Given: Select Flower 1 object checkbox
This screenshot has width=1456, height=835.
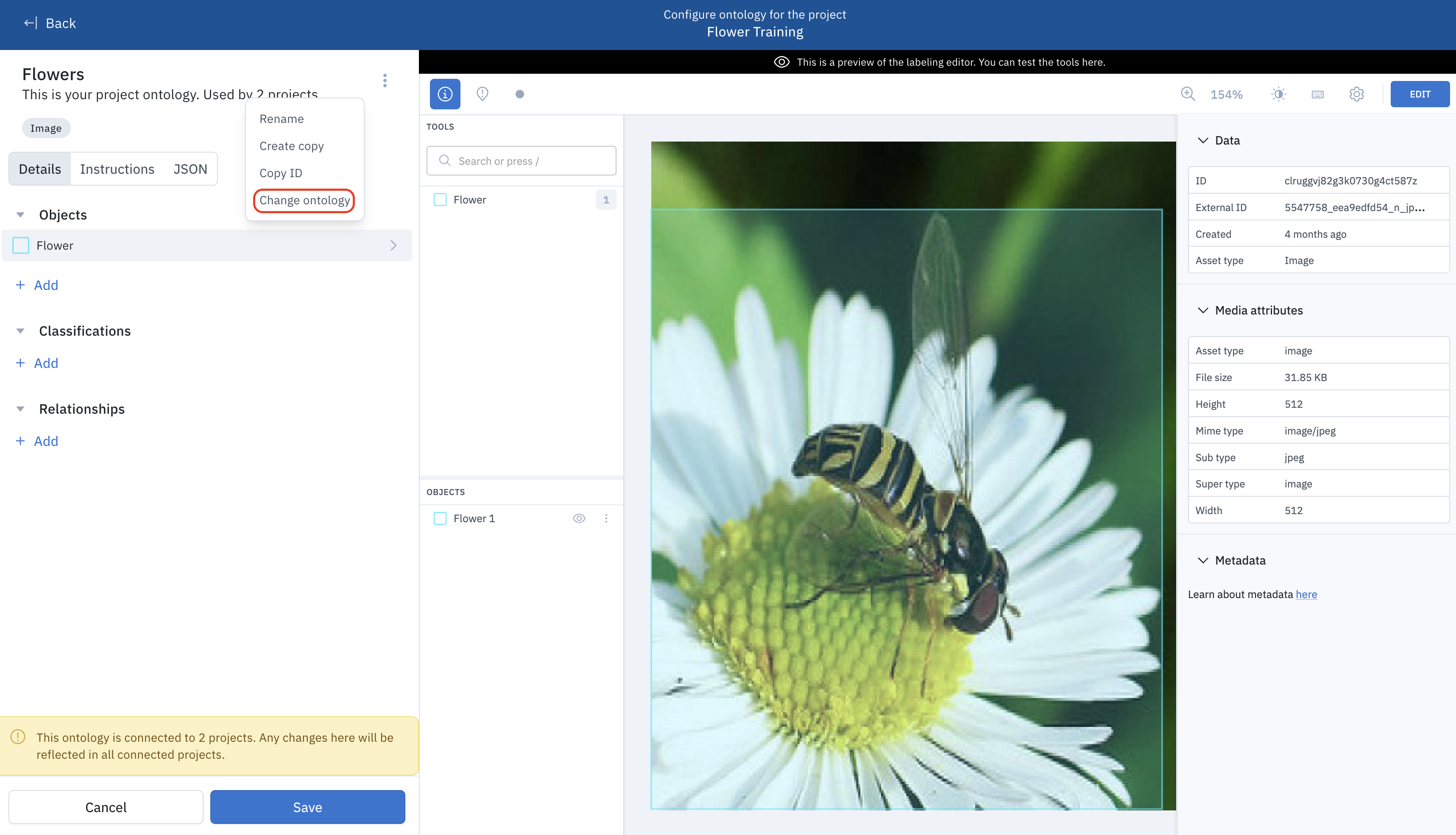Looking at the screenshot, I should pyautogui.click(x=440, y=518).
